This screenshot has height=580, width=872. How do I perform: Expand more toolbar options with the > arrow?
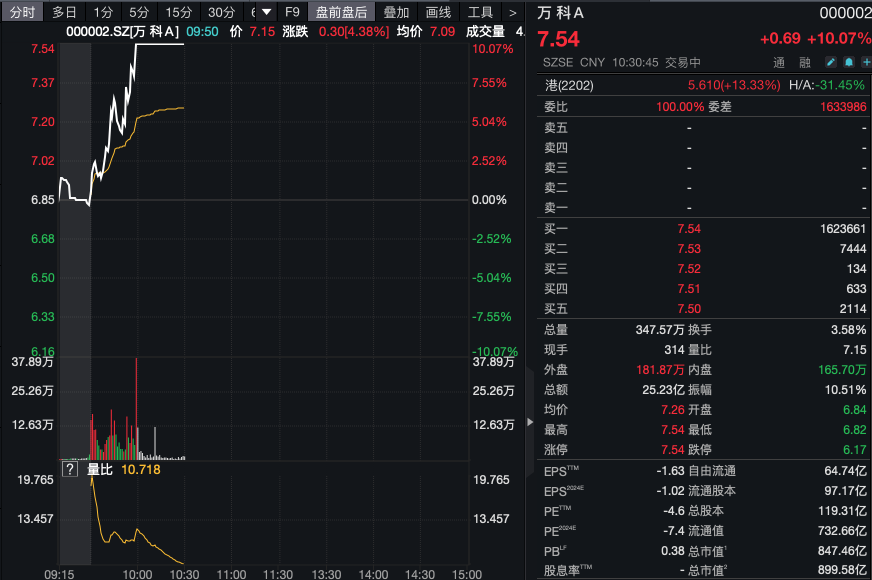click(513, 12)
